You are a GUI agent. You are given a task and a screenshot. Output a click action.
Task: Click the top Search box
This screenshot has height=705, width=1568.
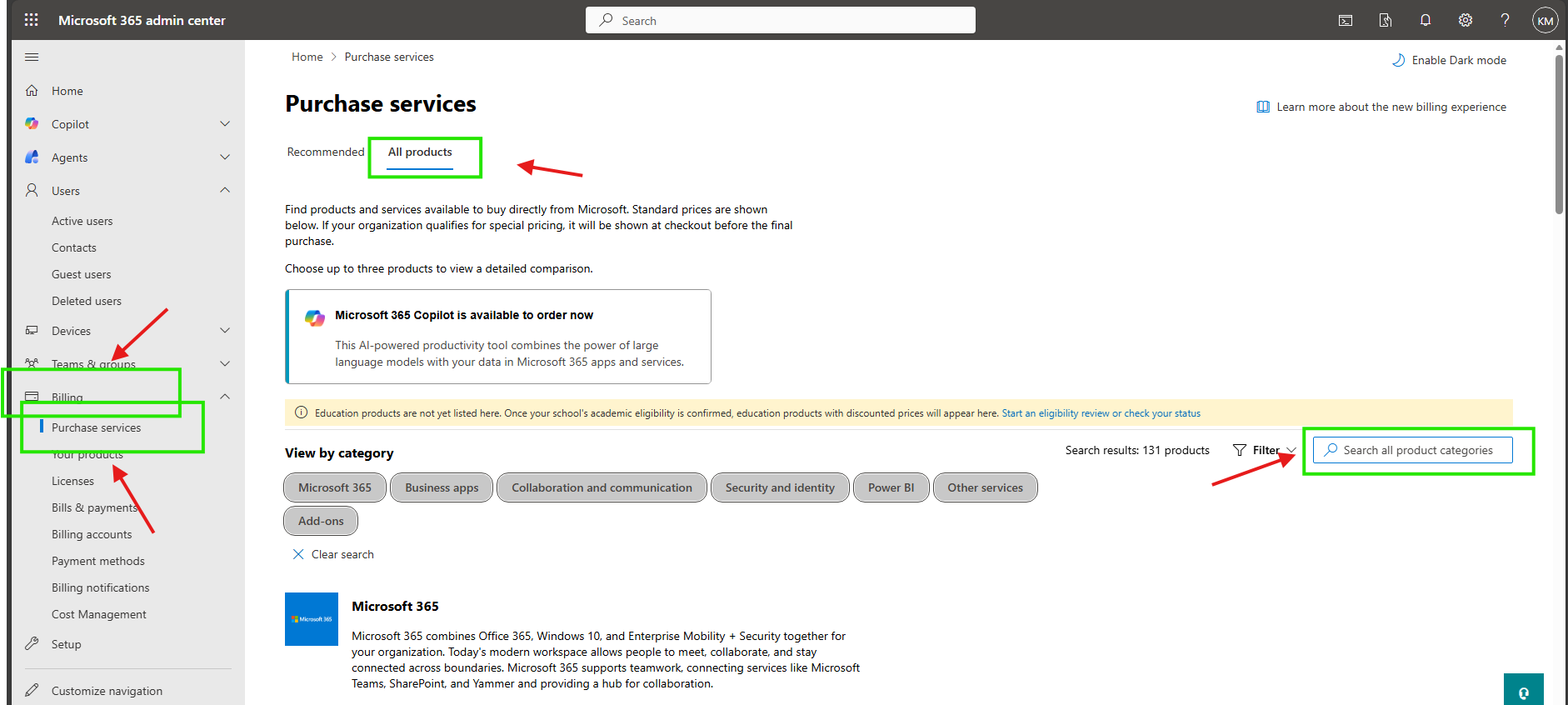[x=781, y=20]
